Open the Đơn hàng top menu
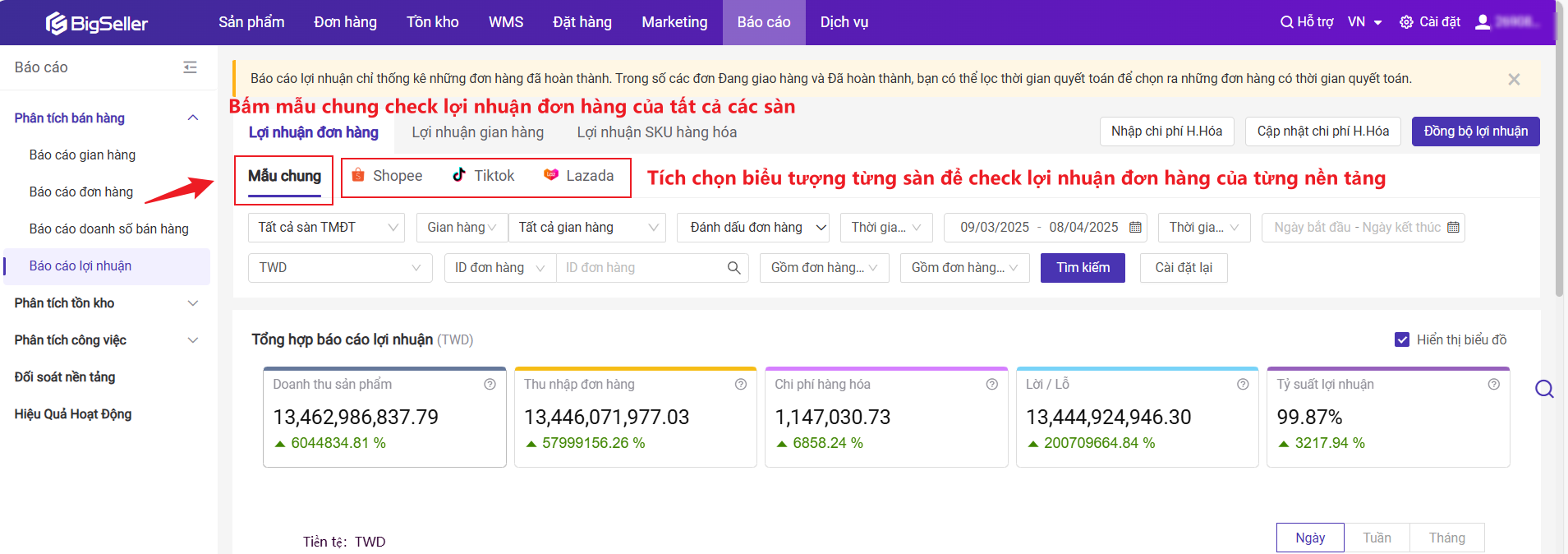Screen dimensions: 1568x554 point(345,22)
